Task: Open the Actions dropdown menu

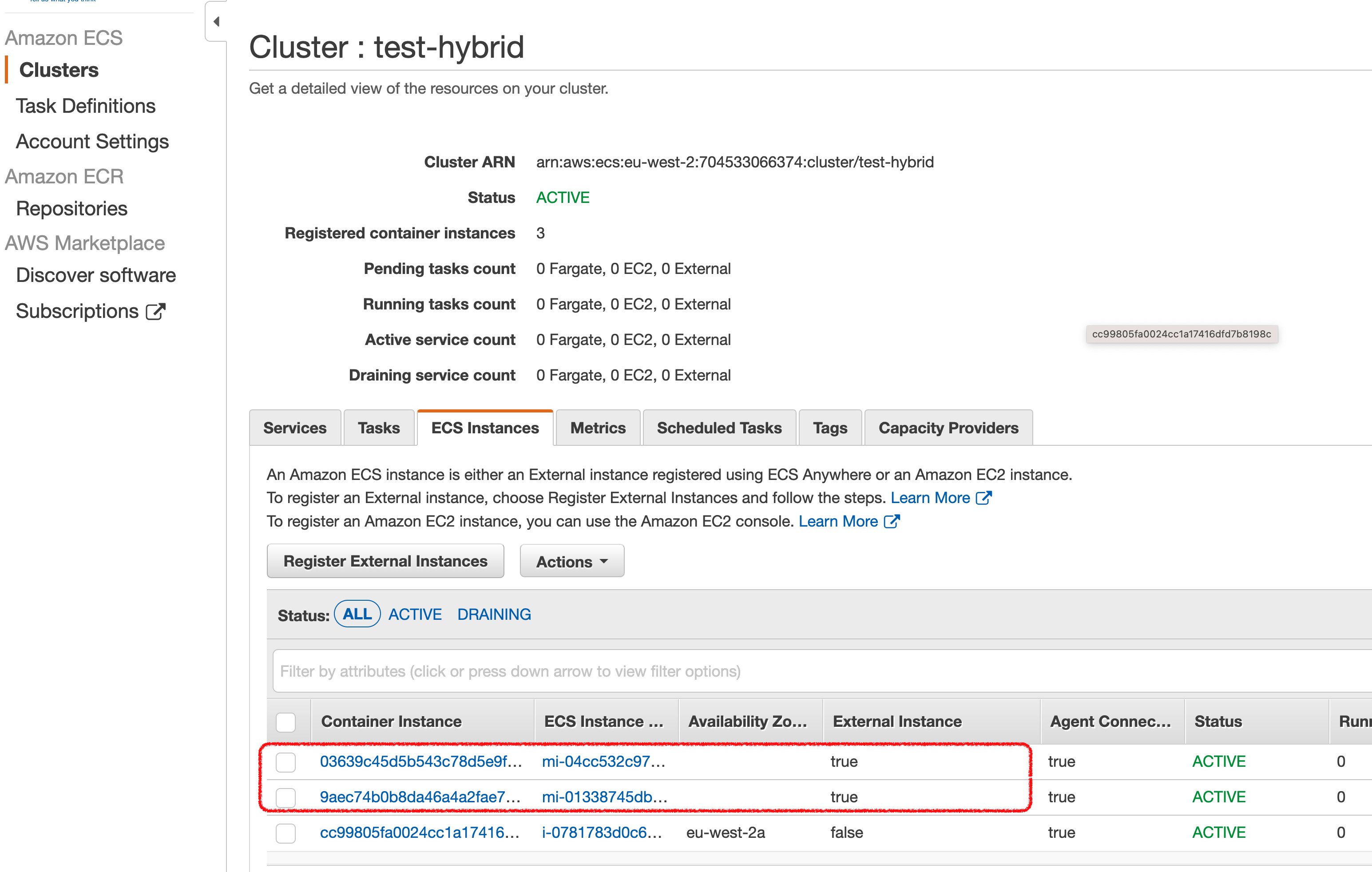Action: pyautogui.click(x=571, y=562)
